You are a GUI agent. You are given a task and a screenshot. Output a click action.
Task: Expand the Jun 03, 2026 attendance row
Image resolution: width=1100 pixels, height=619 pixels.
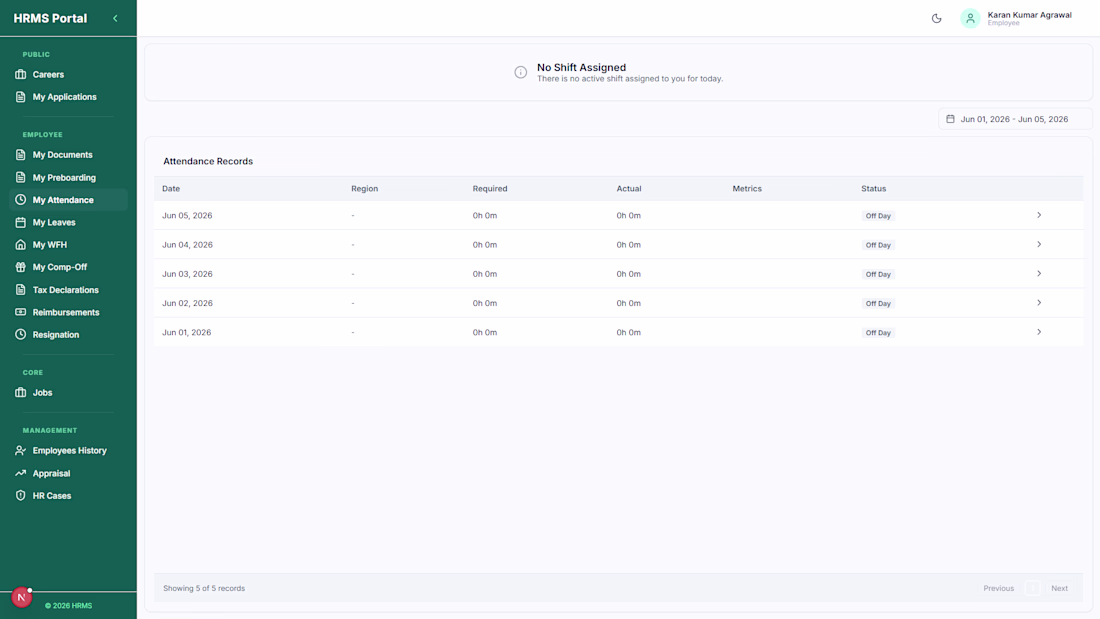[x=1039, y=274]
